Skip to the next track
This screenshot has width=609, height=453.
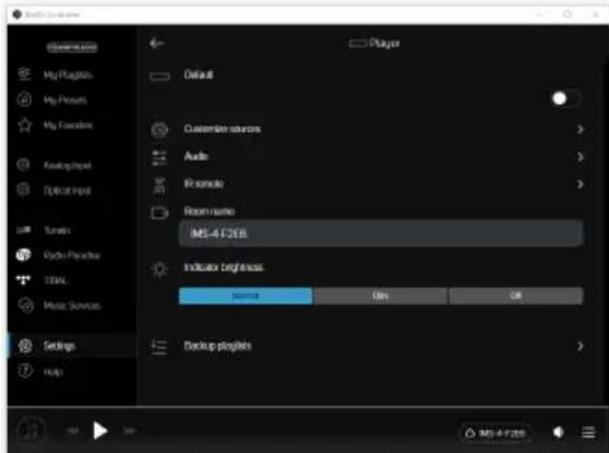tap(129, 430)
